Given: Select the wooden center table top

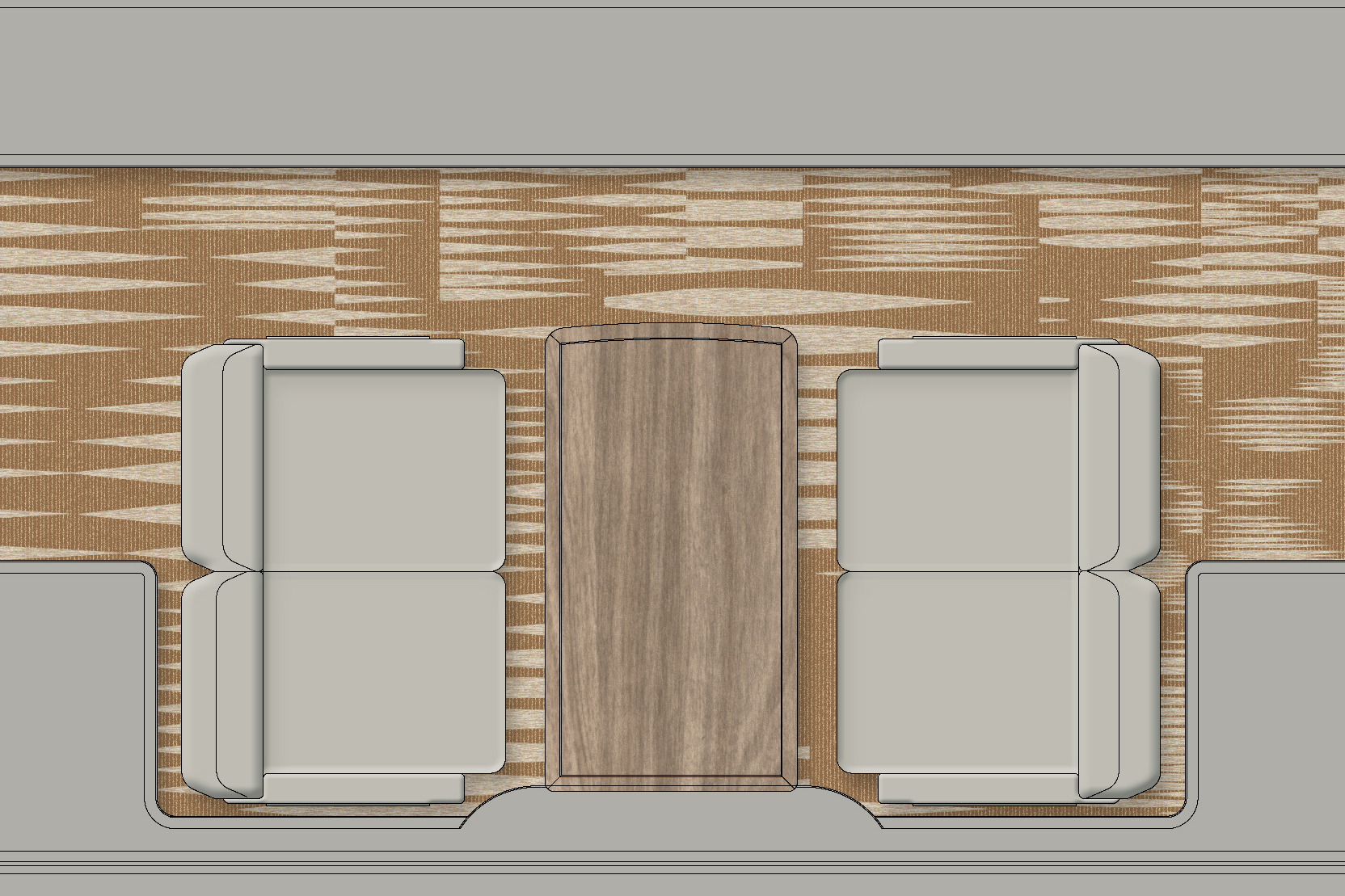Looking at the screenshot, I should tap(669, 557).
